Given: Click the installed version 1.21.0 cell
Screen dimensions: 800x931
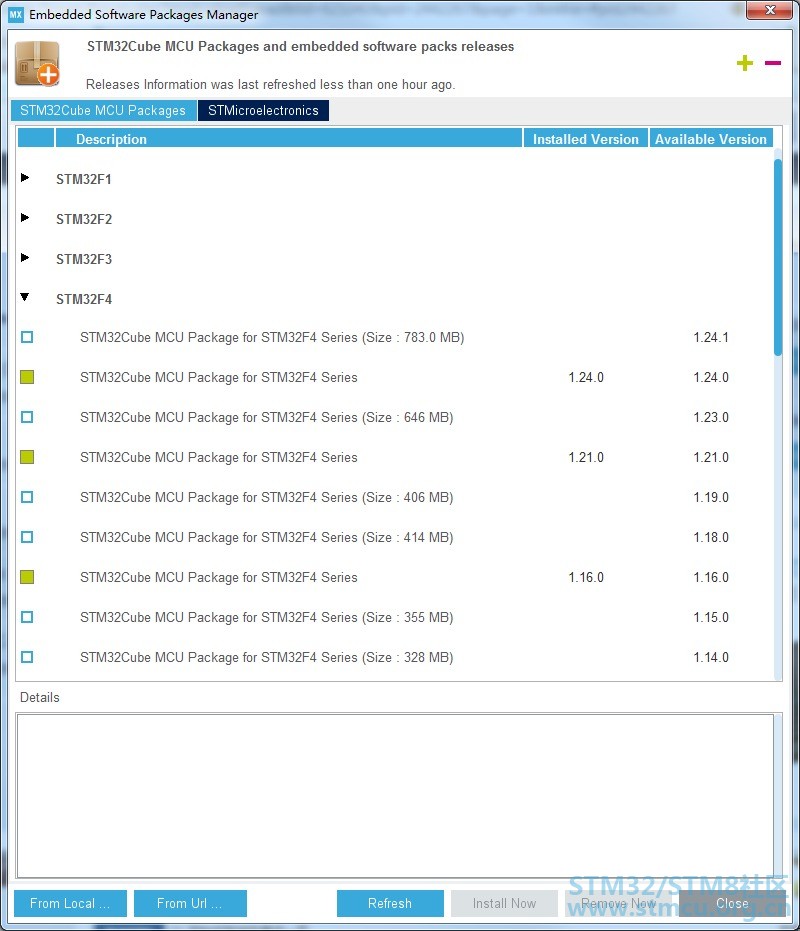Looking at the screenshot, I should [586, 457].
